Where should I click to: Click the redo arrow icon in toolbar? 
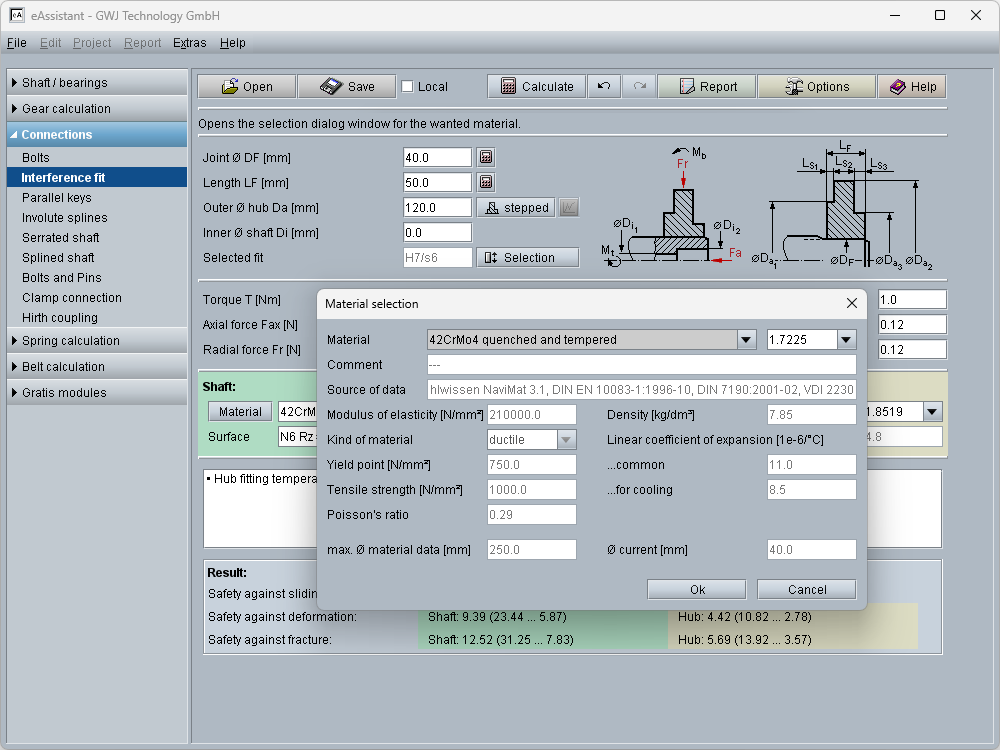point(638,87)
